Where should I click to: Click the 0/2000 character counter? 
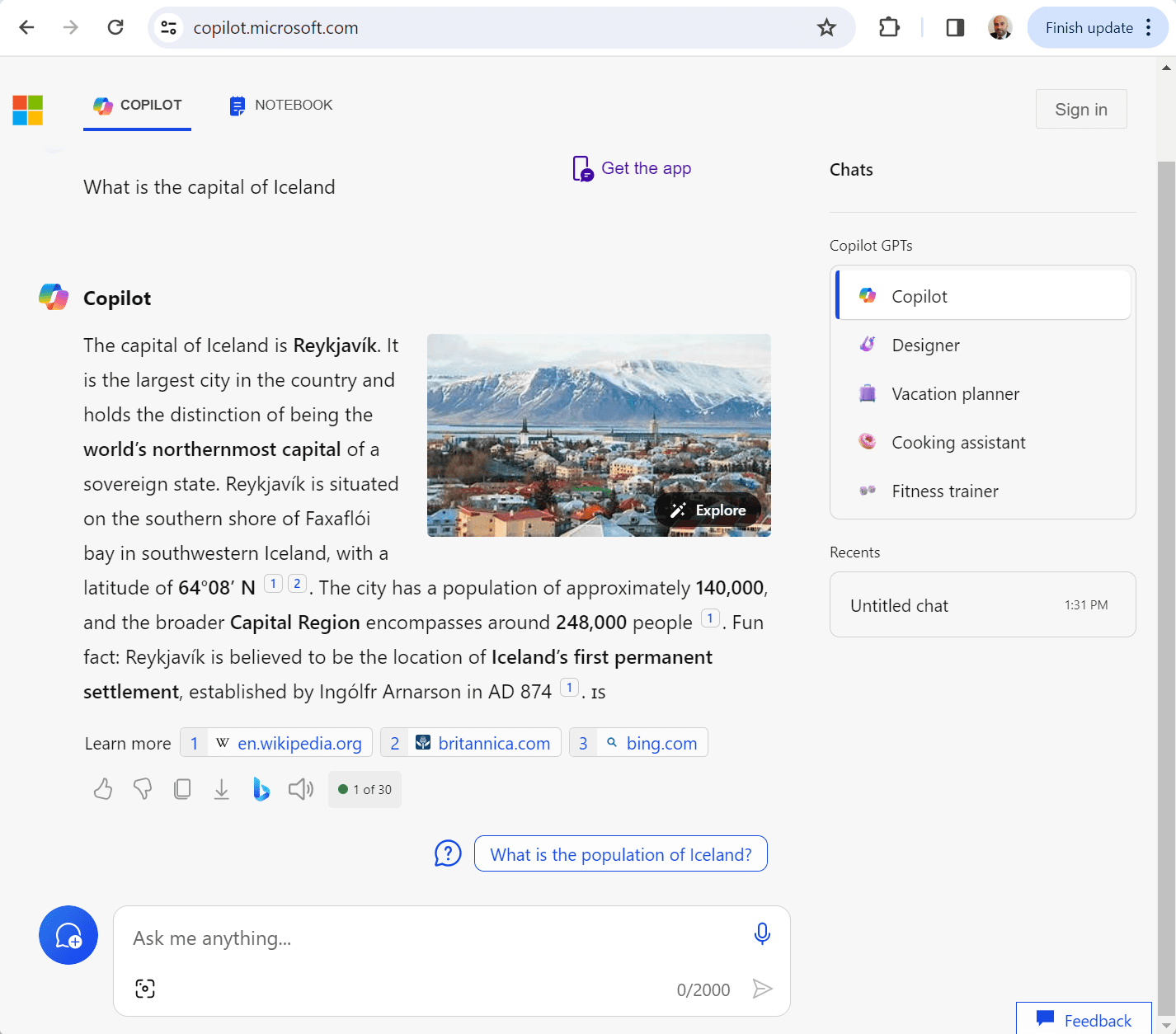point(703,989)
